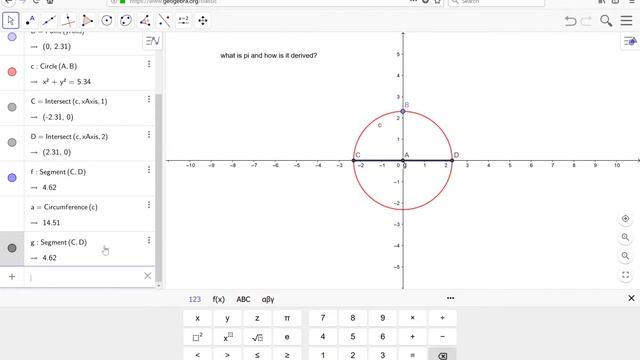Open the GeoGebra search magnifier
Viewport: 640px width, 360px height.
[x=606, y=20]
